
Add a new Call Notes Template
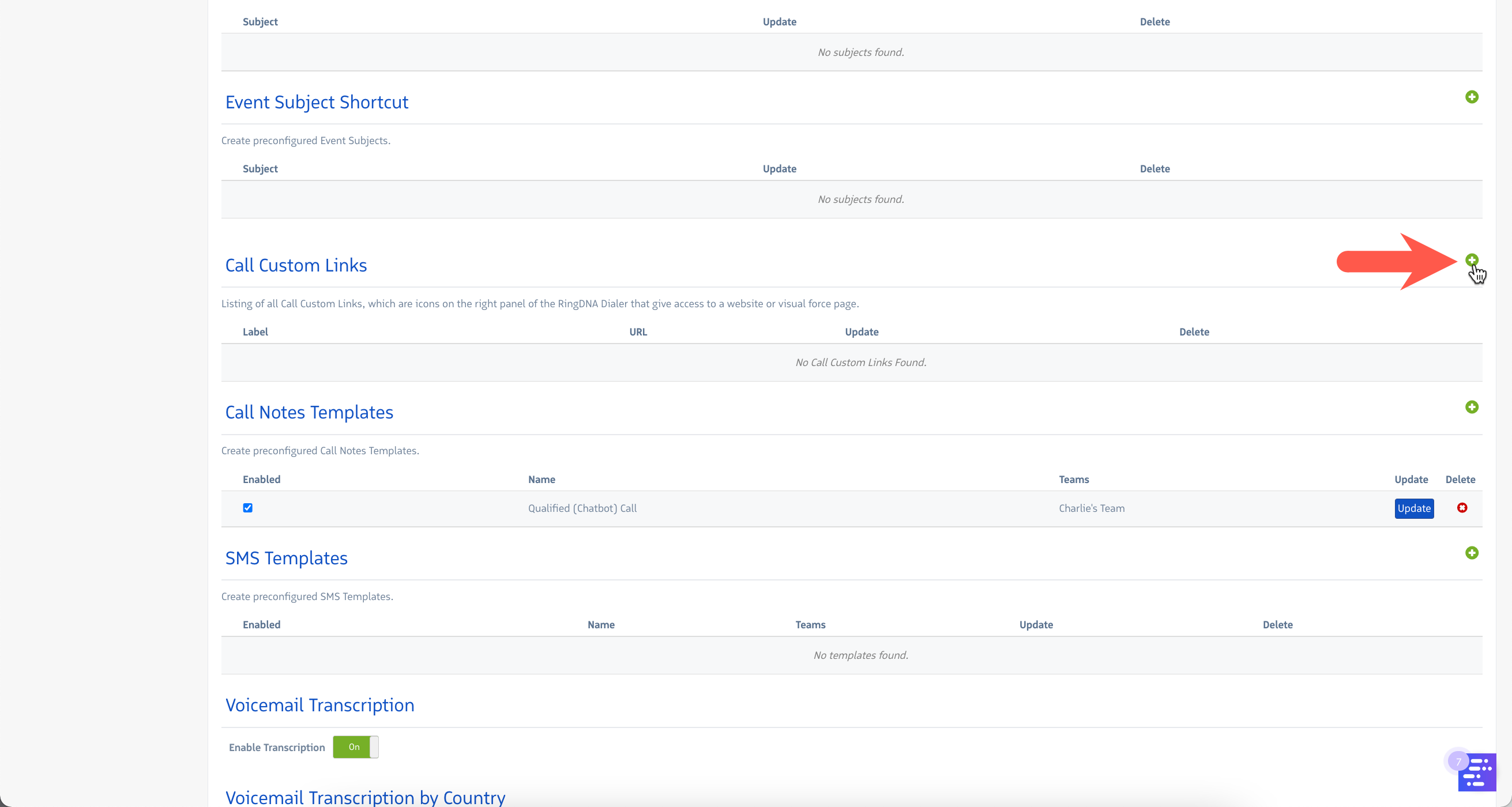pyautogui.click(x=1471, y=407)
